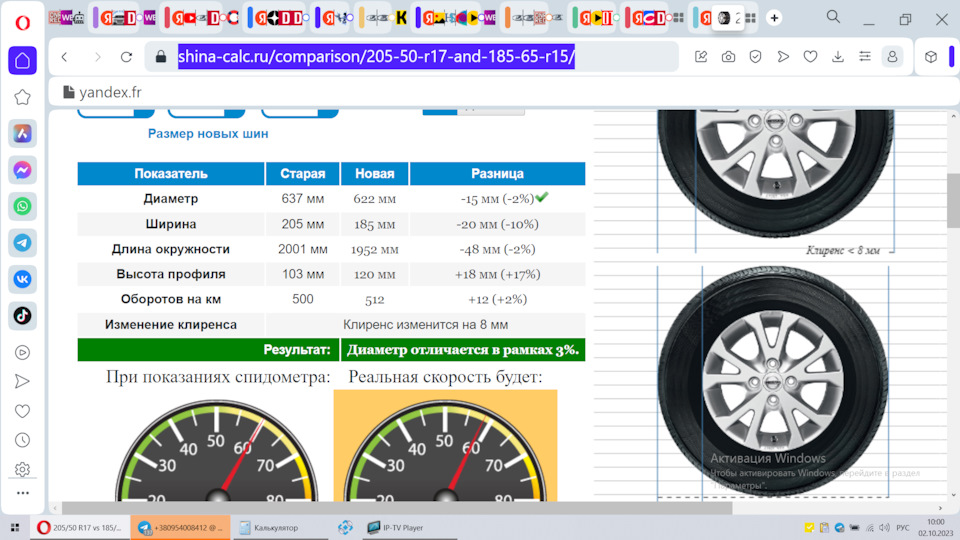This screenshot has height=540, width=960.
Task: Open TikTok in sidebar
Action: pyautogui.click(x=23, y=316)
